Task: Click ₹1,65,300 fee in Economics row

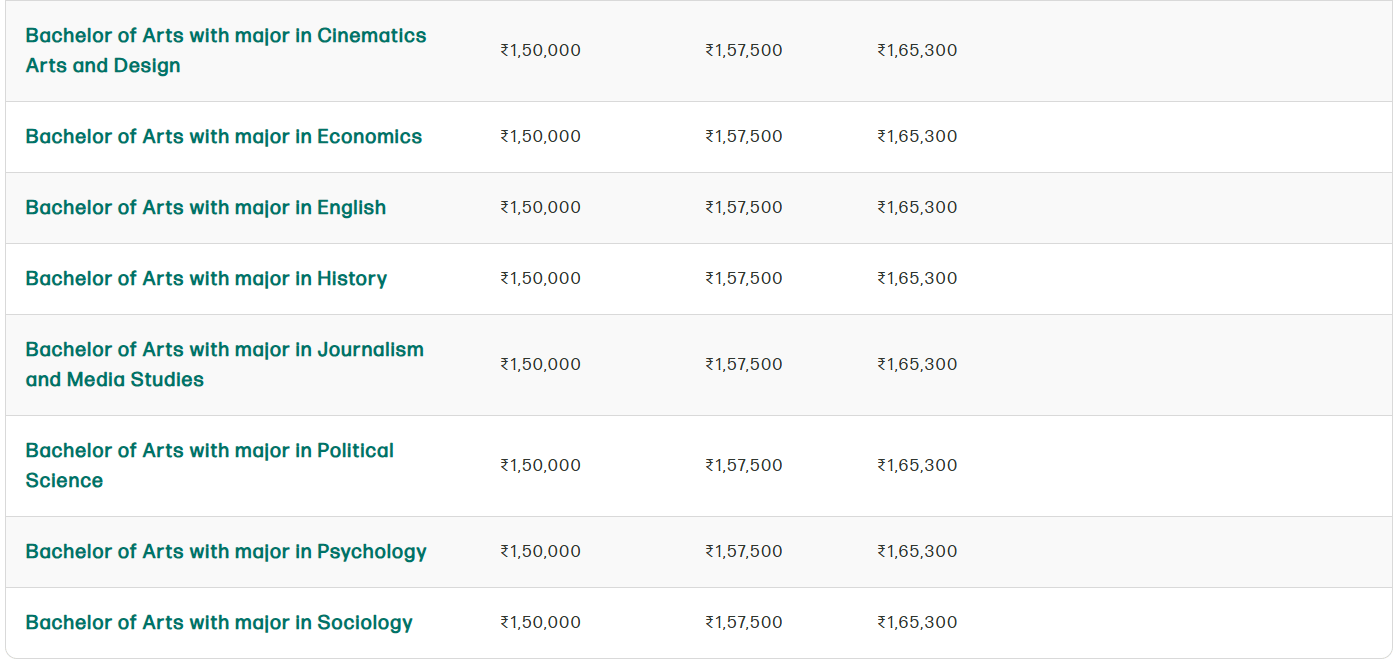Action: (x=917, y=136)
